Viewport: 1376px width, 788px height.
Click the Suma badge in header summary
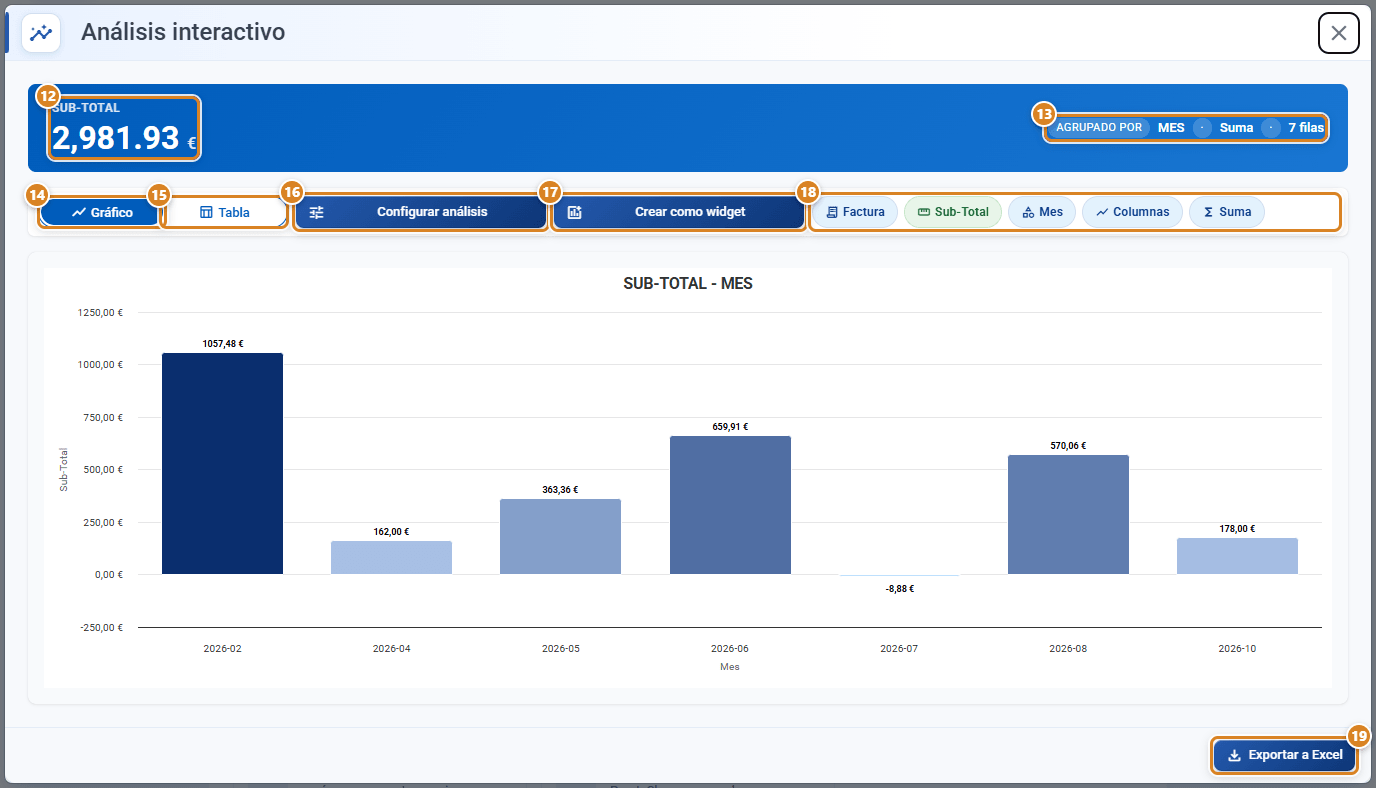click(1236, 128)
